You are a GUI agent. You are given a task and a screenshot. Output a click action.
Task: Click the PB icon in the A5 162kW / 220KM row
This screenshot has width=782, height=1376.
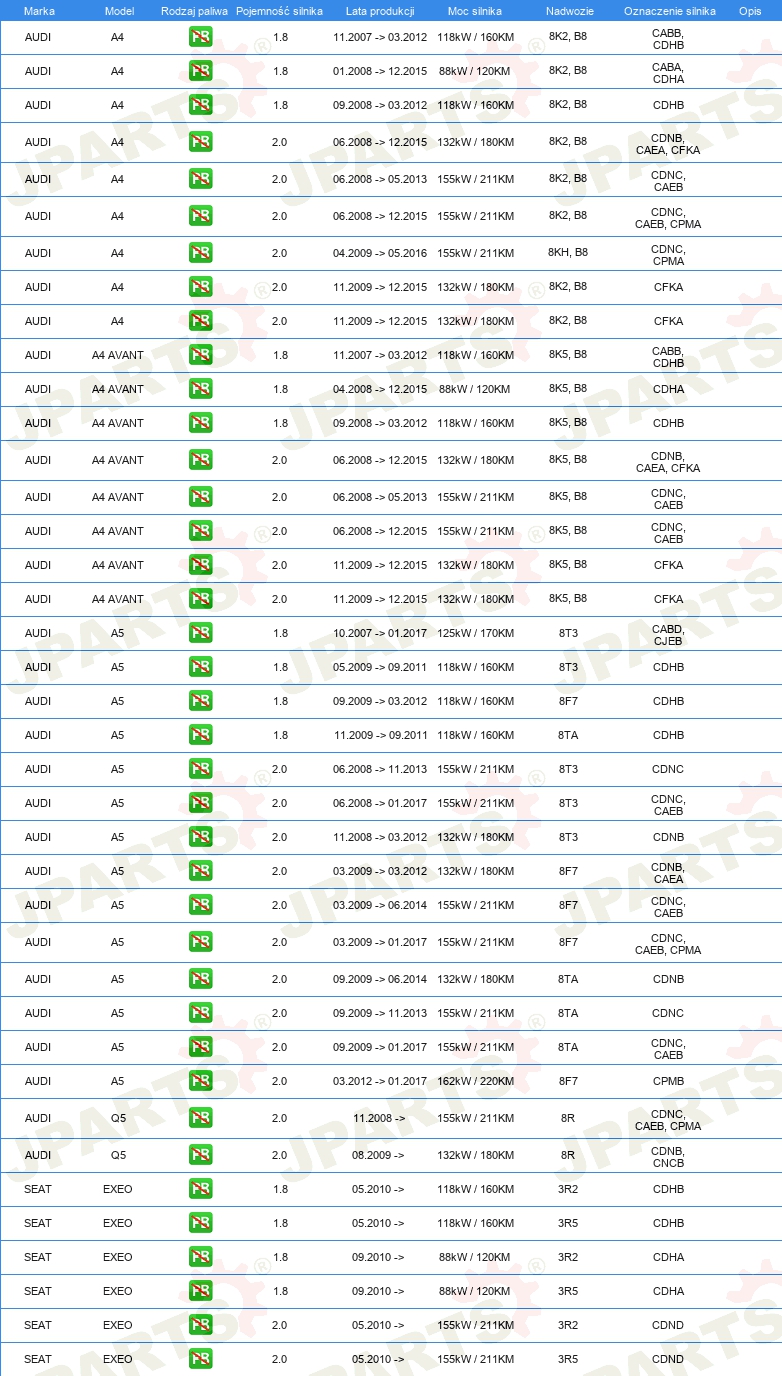201,1081
